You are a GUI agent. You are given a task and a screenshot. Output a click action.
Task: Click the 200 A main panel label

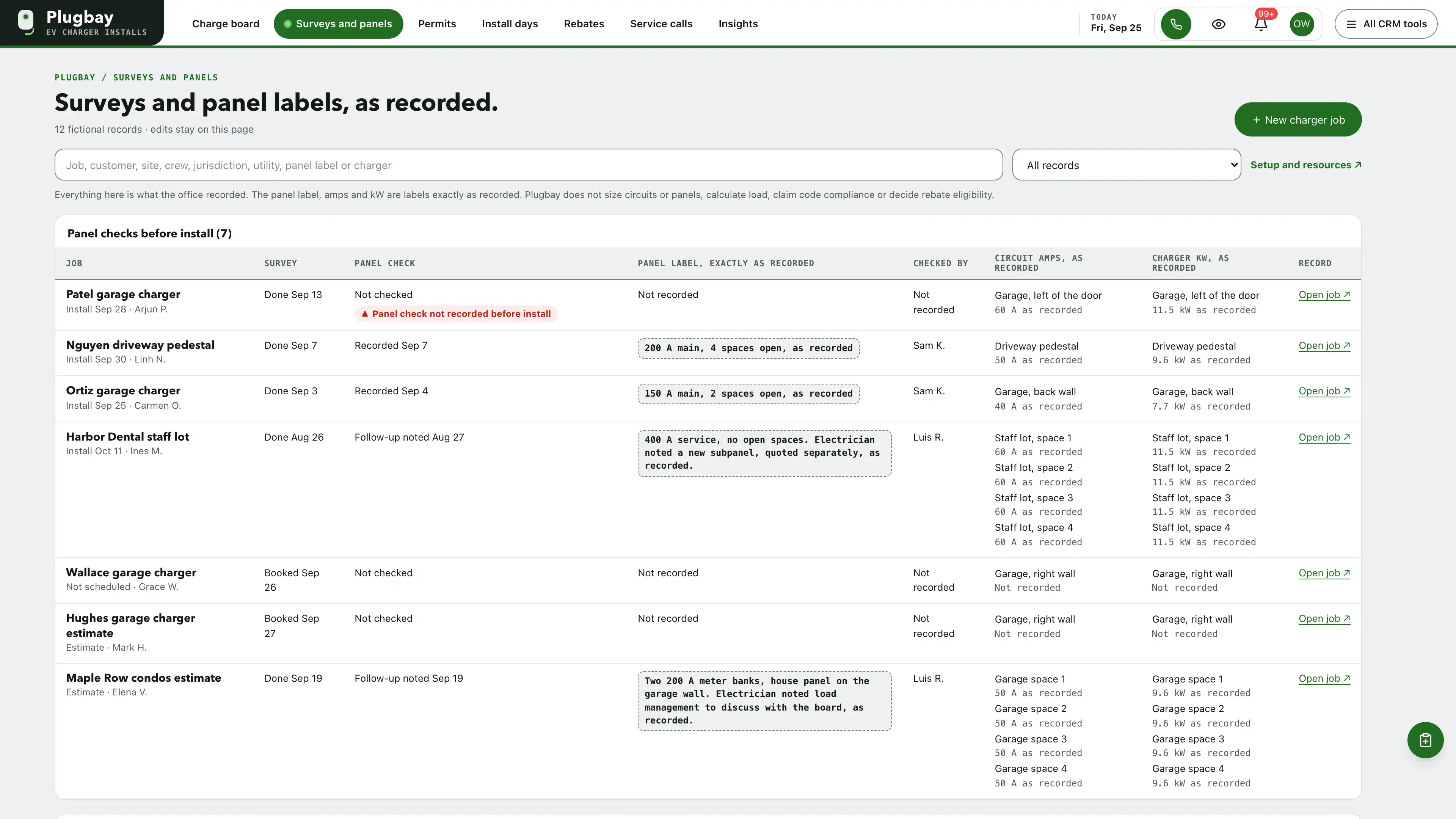[748, 348]
